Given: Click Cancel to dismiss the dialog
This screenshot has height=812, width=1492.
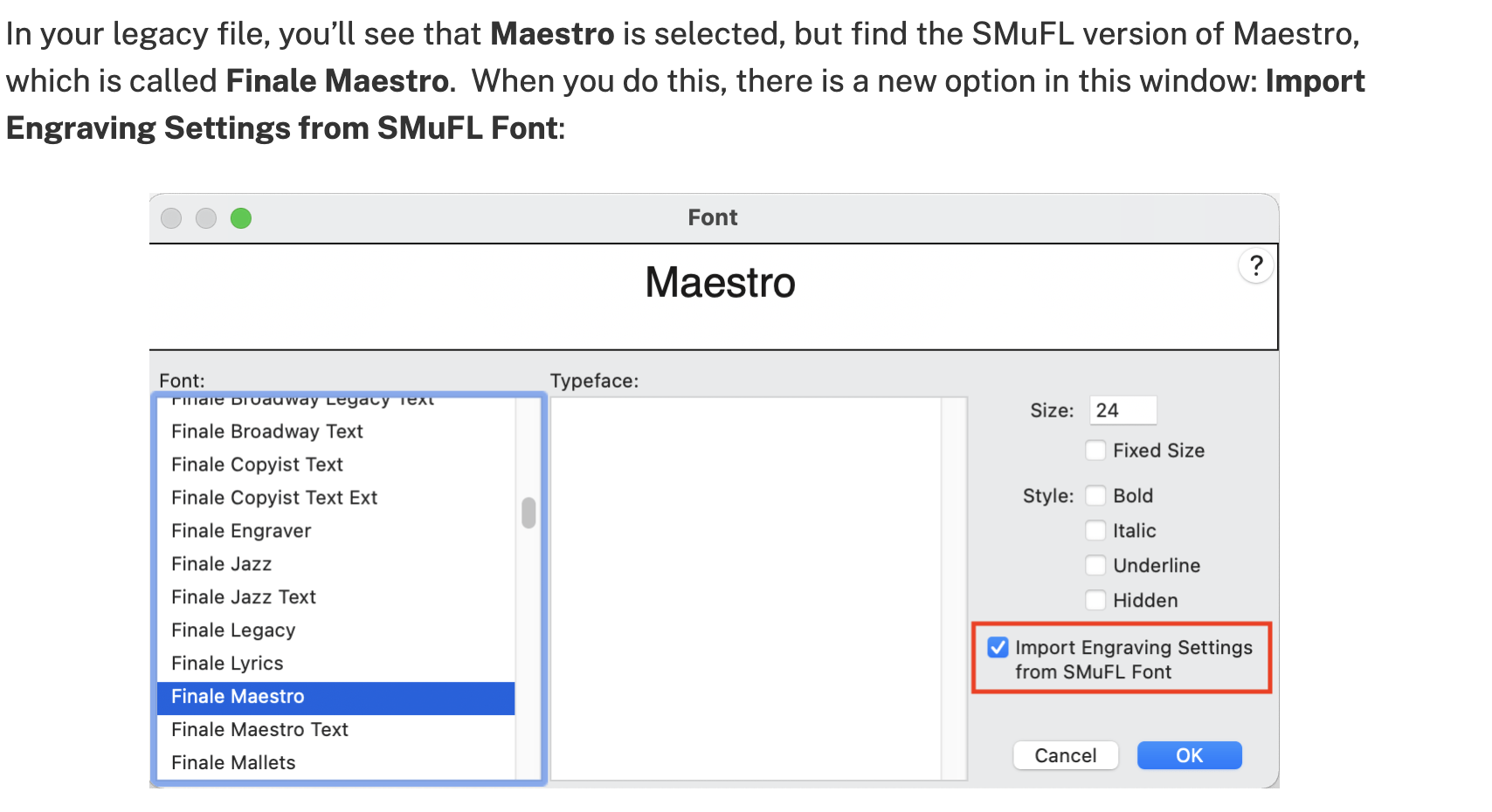Looking at the screenshot, I should (1065, 755).
